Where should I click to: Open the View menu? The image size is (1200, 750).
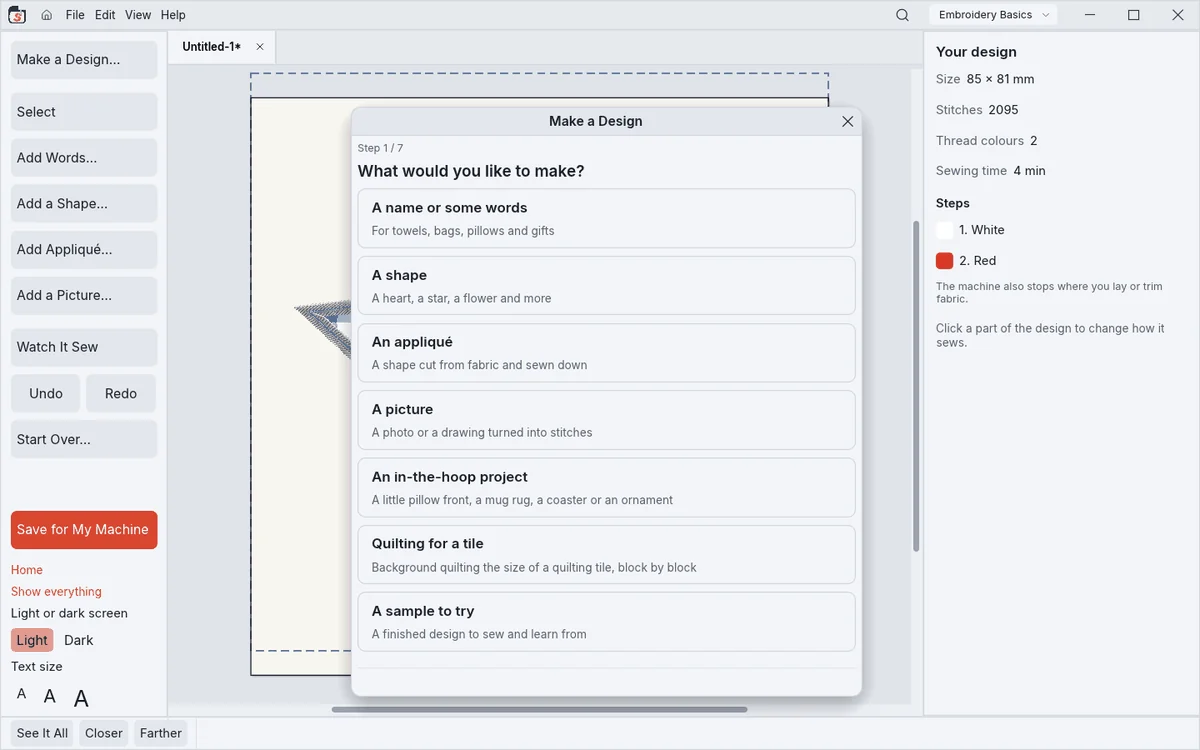tap(138, 15)
